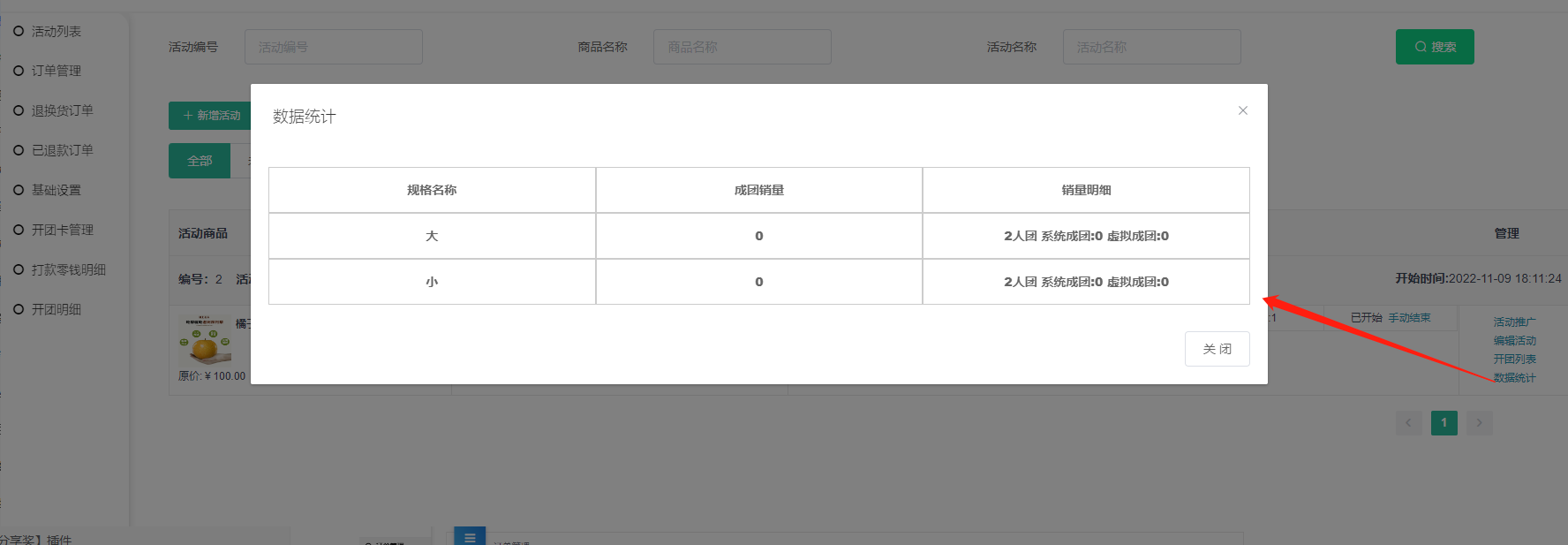The image size is (1568, 545).
Task: Close the 数据统计 dialog with X icon
Action: pos(1242,110)
